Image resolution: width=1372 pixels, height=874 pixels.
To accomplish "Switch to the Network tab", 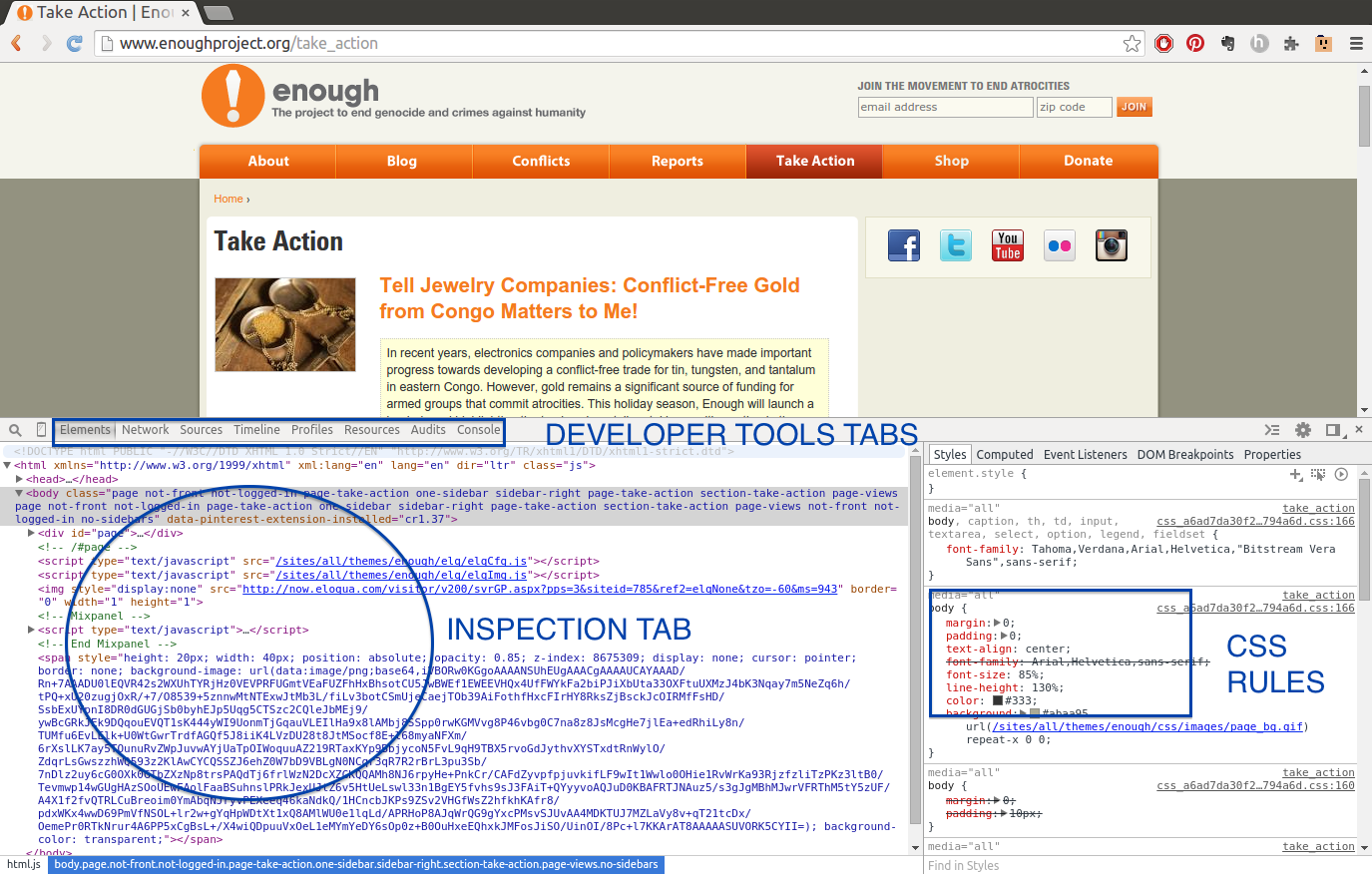I will pos(146,430).
